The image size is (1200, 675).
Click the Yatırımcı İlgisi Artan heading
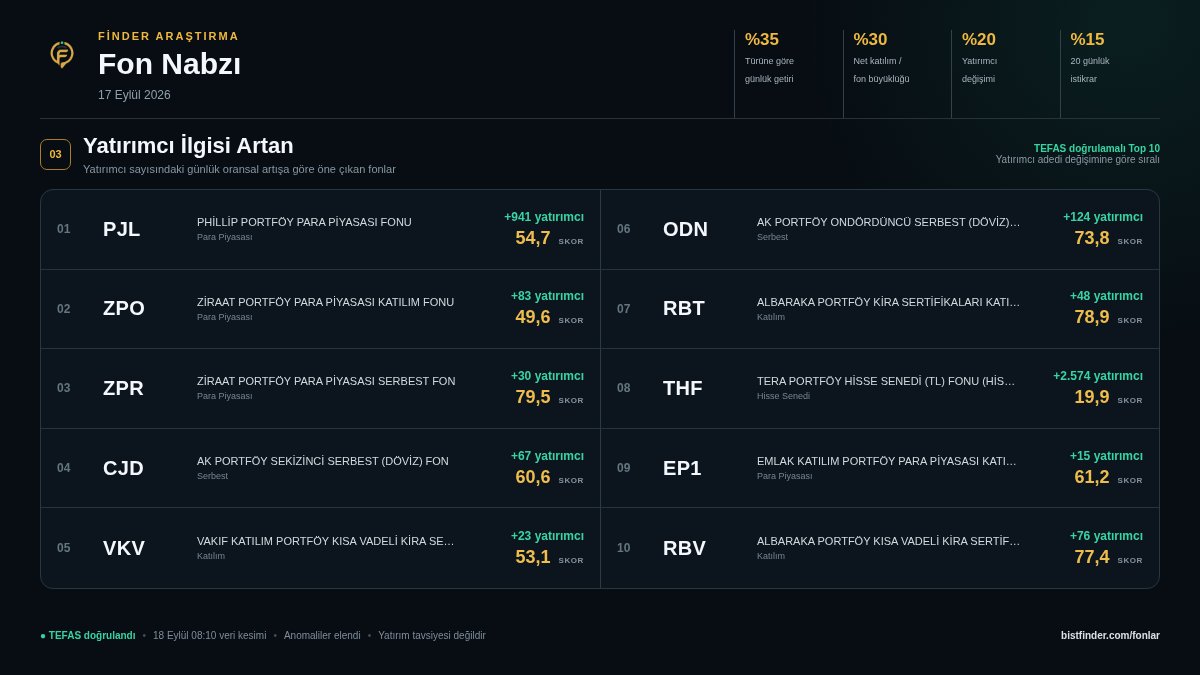[x=188, y=146]
